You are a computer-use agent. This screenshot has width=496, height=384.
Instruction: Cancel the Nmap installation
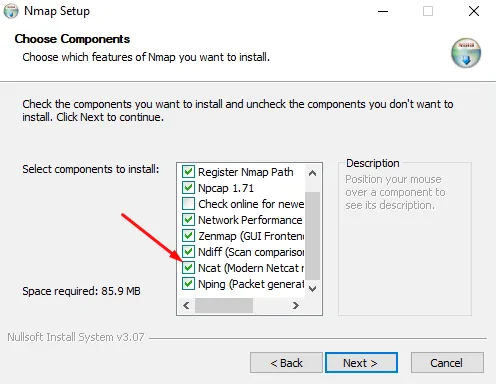pos(447,362)
